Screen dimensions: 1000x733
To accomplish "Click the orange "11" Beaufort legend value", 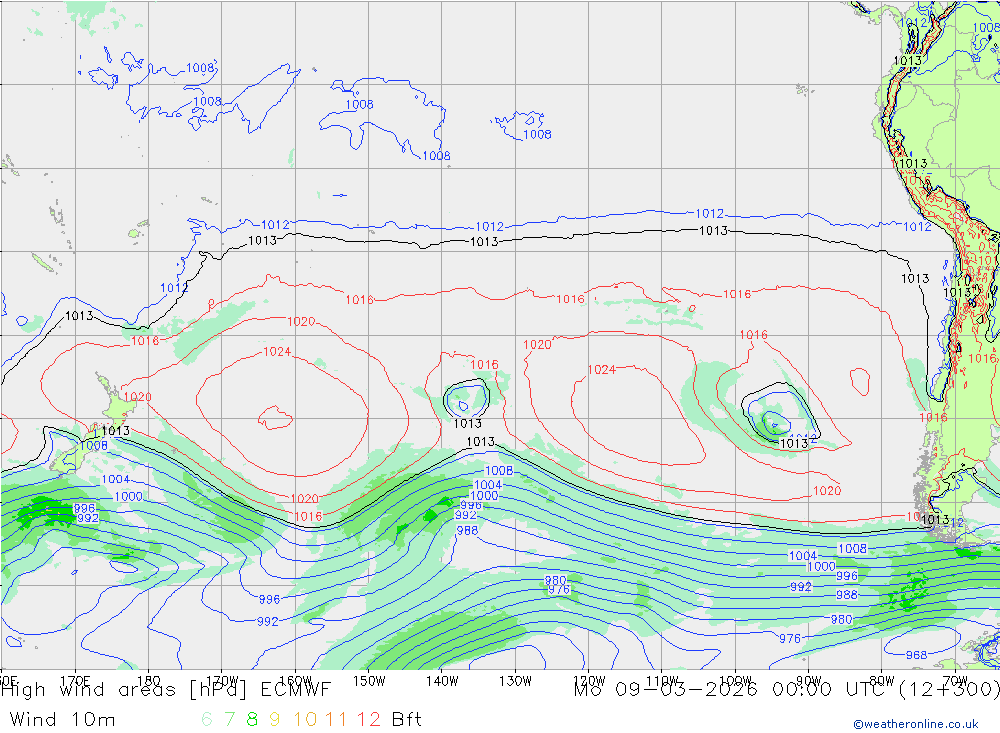I will pos(336,720).
